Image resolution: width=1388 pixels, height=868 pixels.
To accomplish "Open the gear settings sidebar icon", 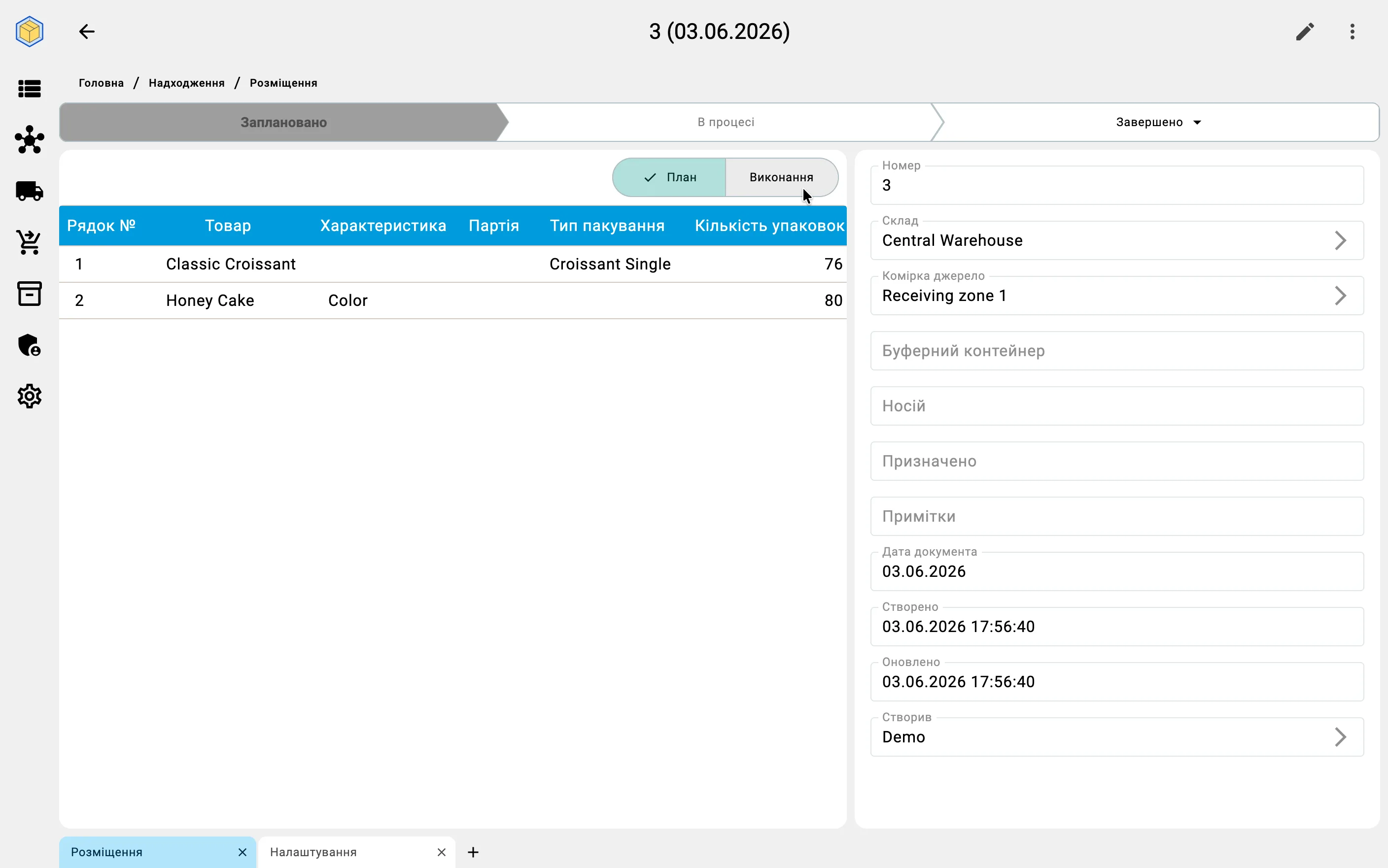I will 29,396.
